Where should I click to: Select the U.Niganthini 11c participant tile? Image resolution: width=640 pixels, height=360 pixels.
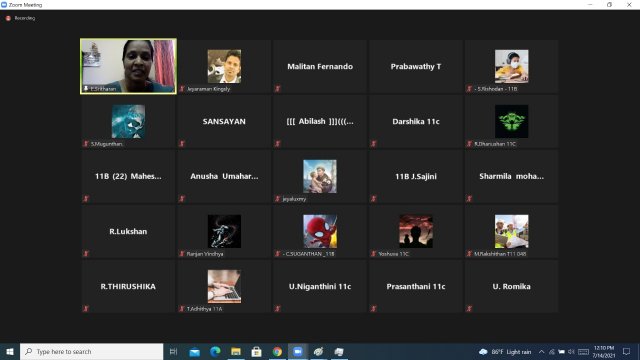pyautogui.click(x=320, y=286)
